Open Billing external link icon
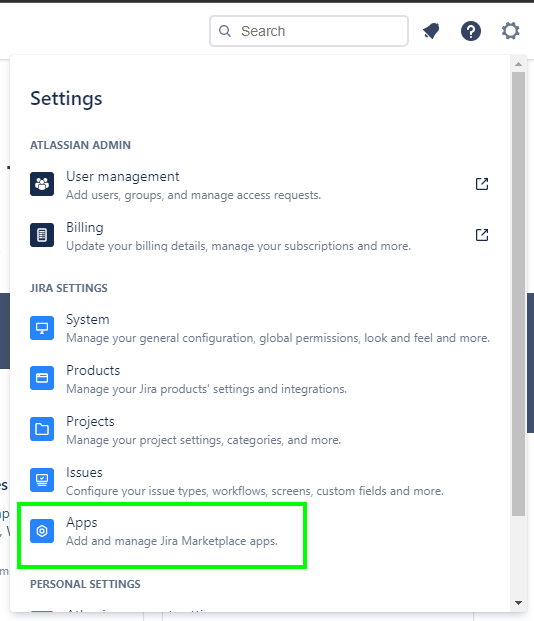This screenshot has width=534, height=621. [x=482, y=235]
